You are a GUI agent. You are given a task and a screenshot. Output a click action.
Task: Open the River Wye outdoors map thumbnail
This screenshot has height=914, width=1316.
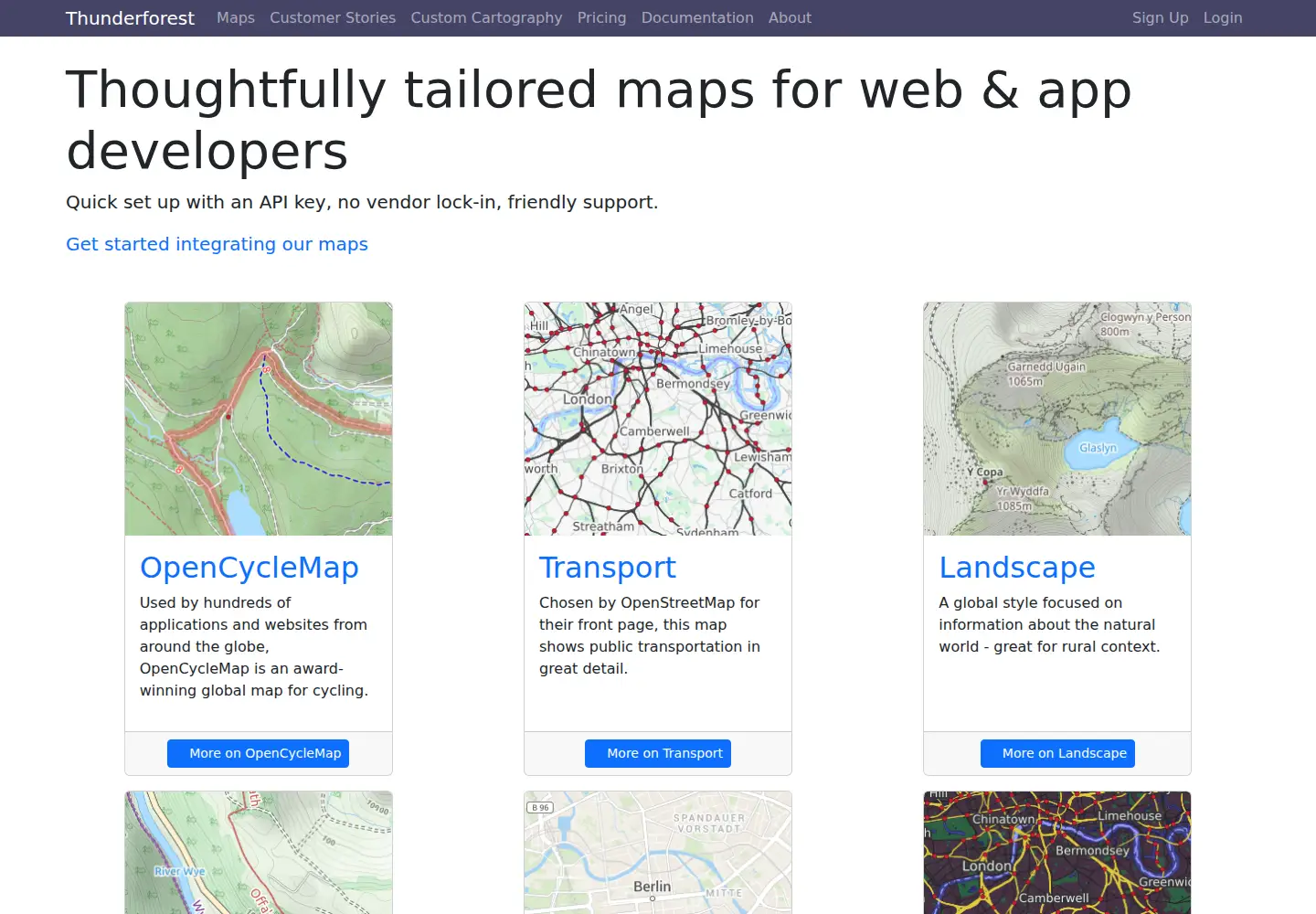pos(259,853)
